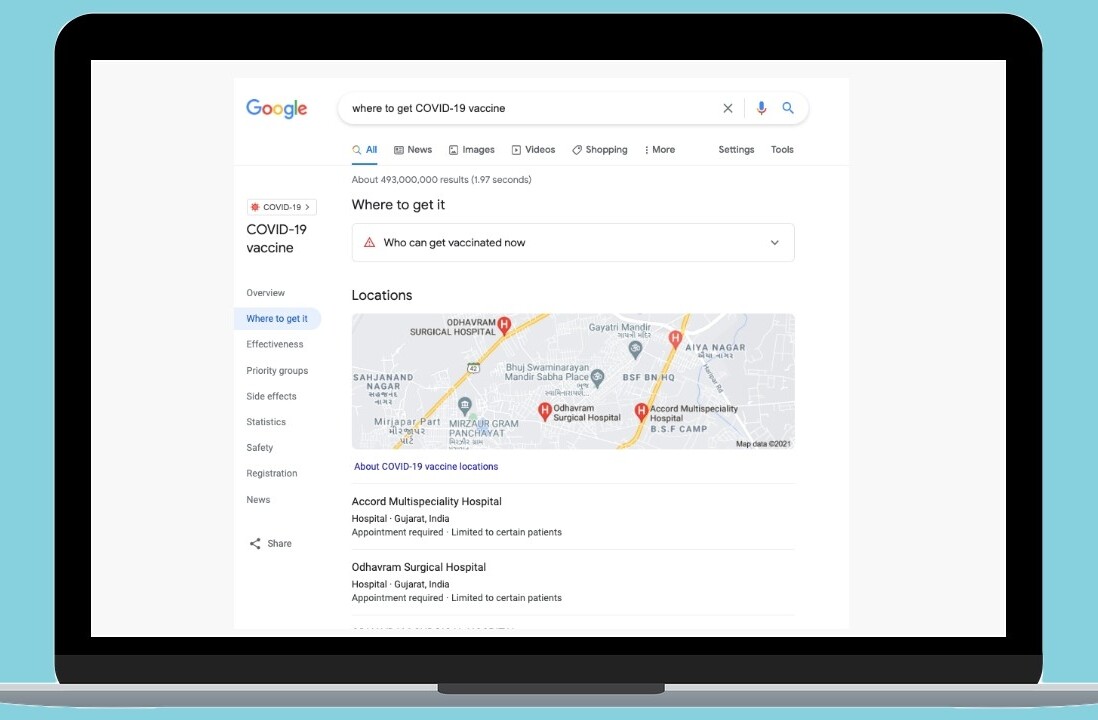Open search Tools option
The image size is (1098, 720).
tap(782, 150)
